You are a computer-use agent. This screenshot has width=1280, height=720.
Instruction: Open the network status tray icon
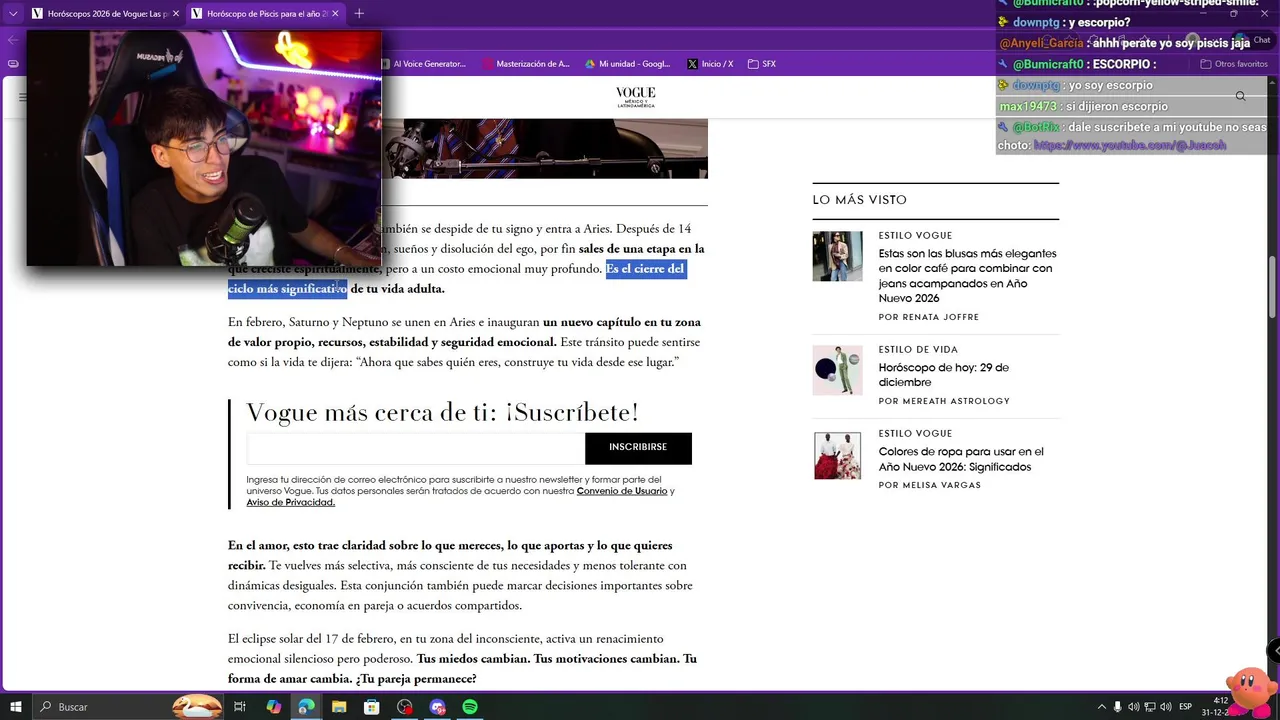pyautogui.click(x=1150, y=707)
